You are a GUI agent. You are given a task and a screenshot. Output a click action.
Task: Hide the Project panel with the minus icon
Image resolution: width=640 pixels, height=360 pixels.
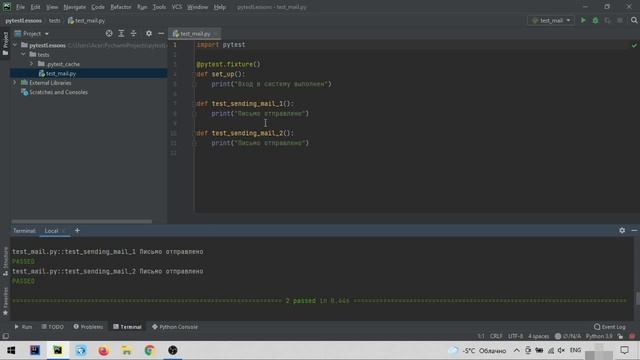161,33
